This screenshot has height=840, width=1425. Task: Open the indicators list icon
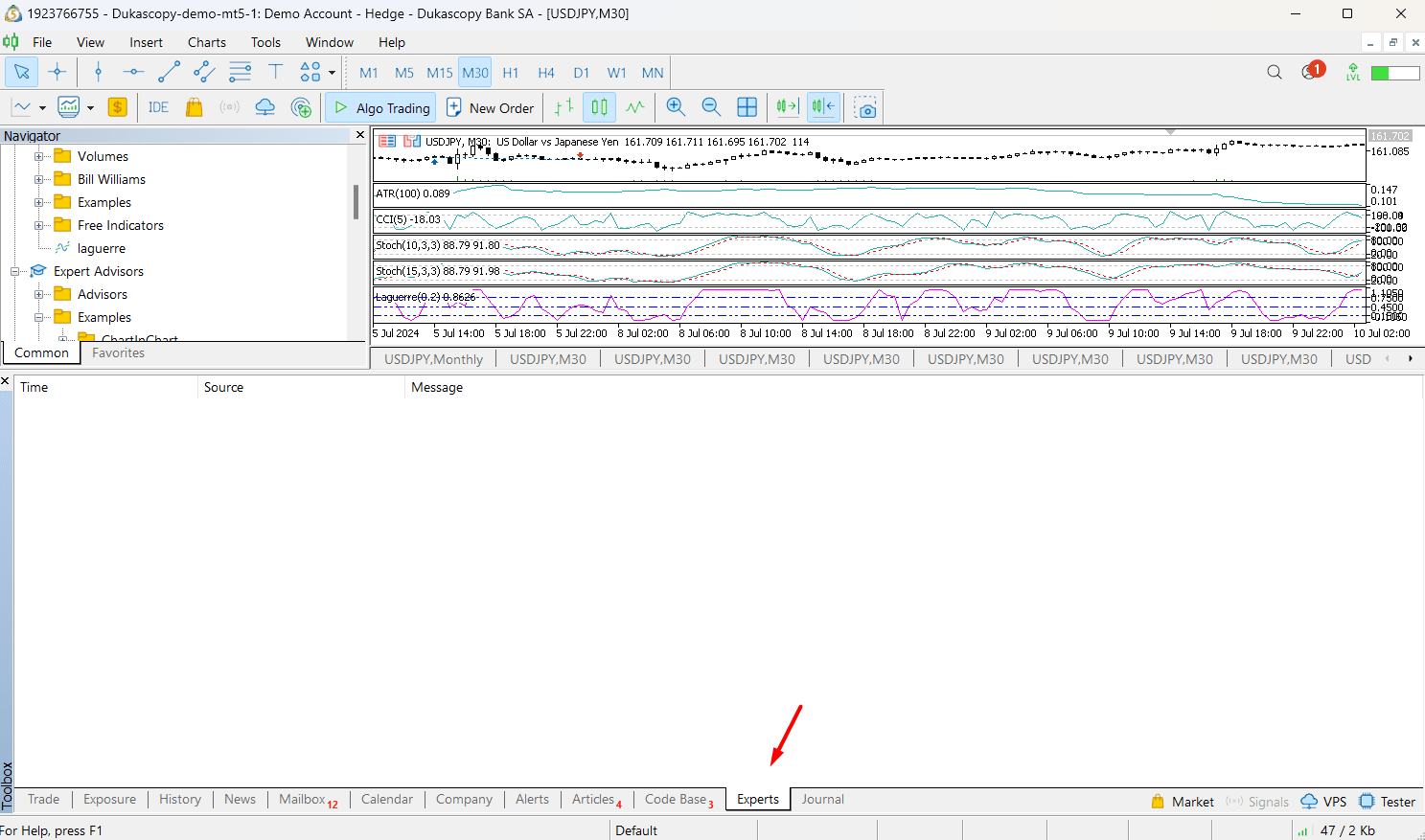coord(69,107)
